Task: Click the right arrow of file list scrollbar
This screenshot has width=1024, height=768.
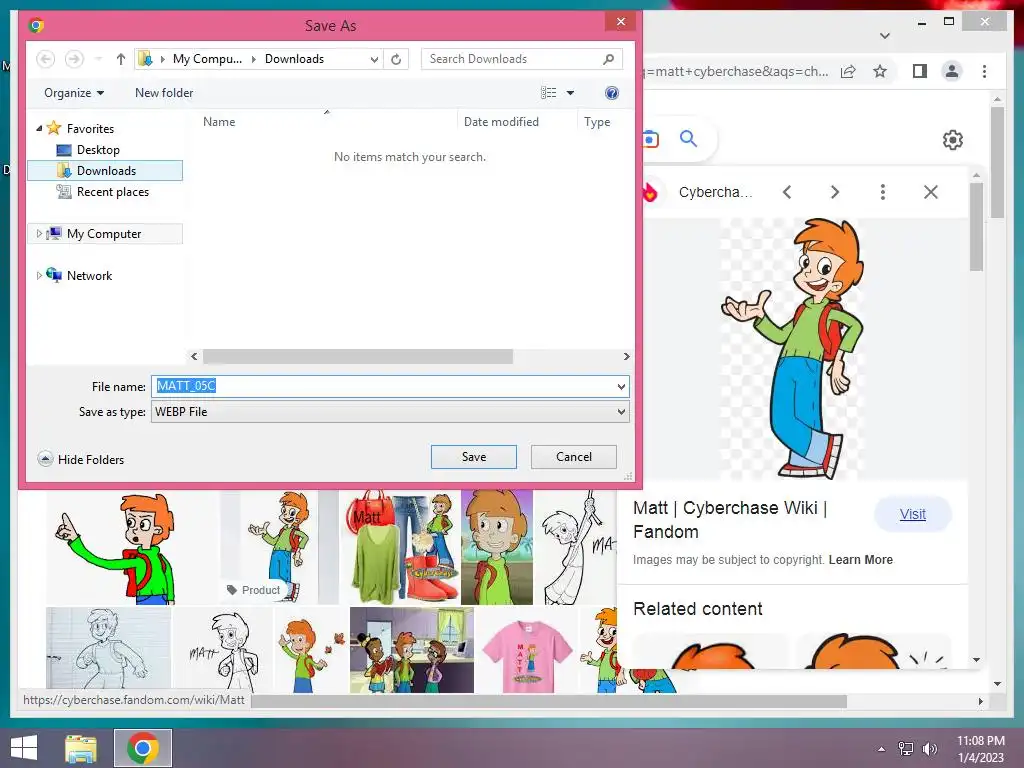Action: 626,357
